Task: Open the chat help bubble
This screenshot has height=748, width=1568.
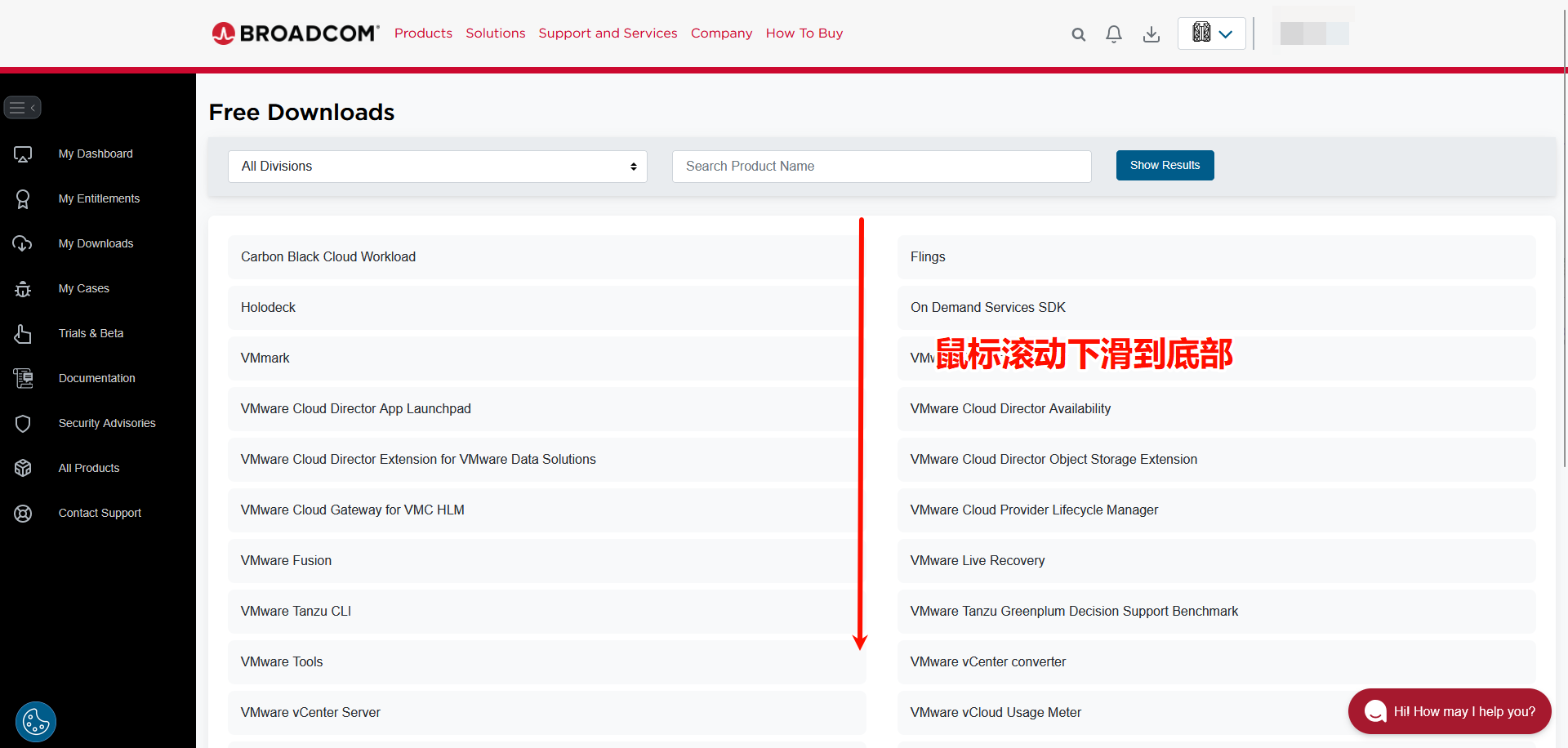Action: 1450,711
